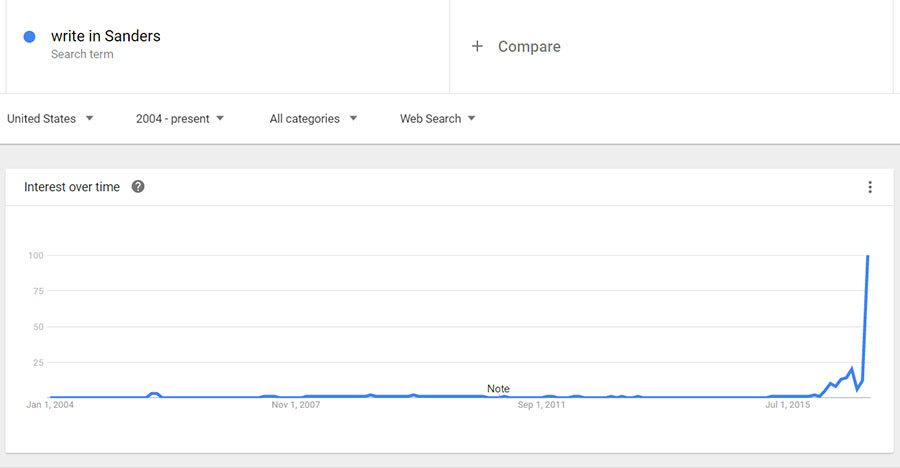
Task: Click the Search term subtitle label
Action: tap(82, 54)
